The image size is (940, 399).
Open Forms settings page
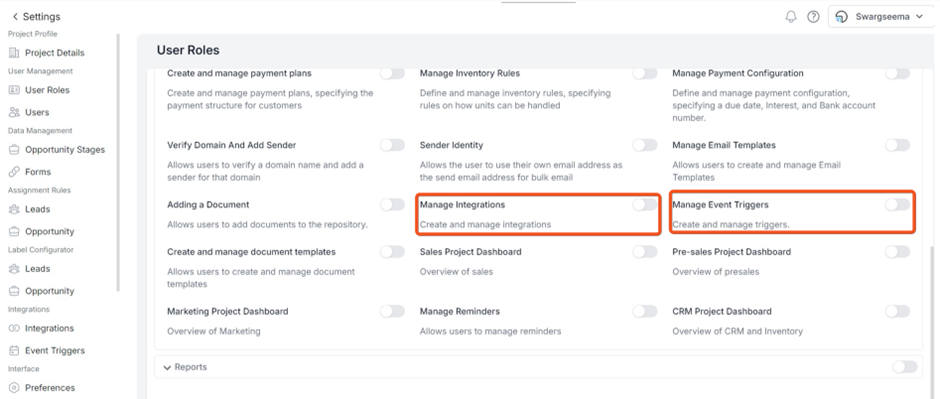tap(38, 172)
